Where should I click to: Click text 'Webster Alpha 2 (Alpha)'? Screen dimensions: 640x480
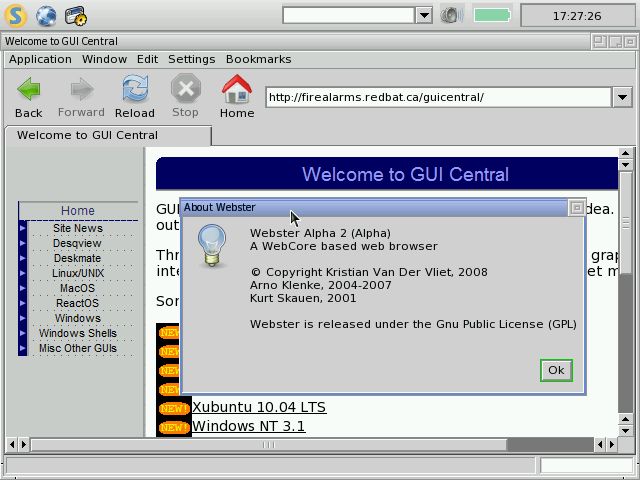320,233
